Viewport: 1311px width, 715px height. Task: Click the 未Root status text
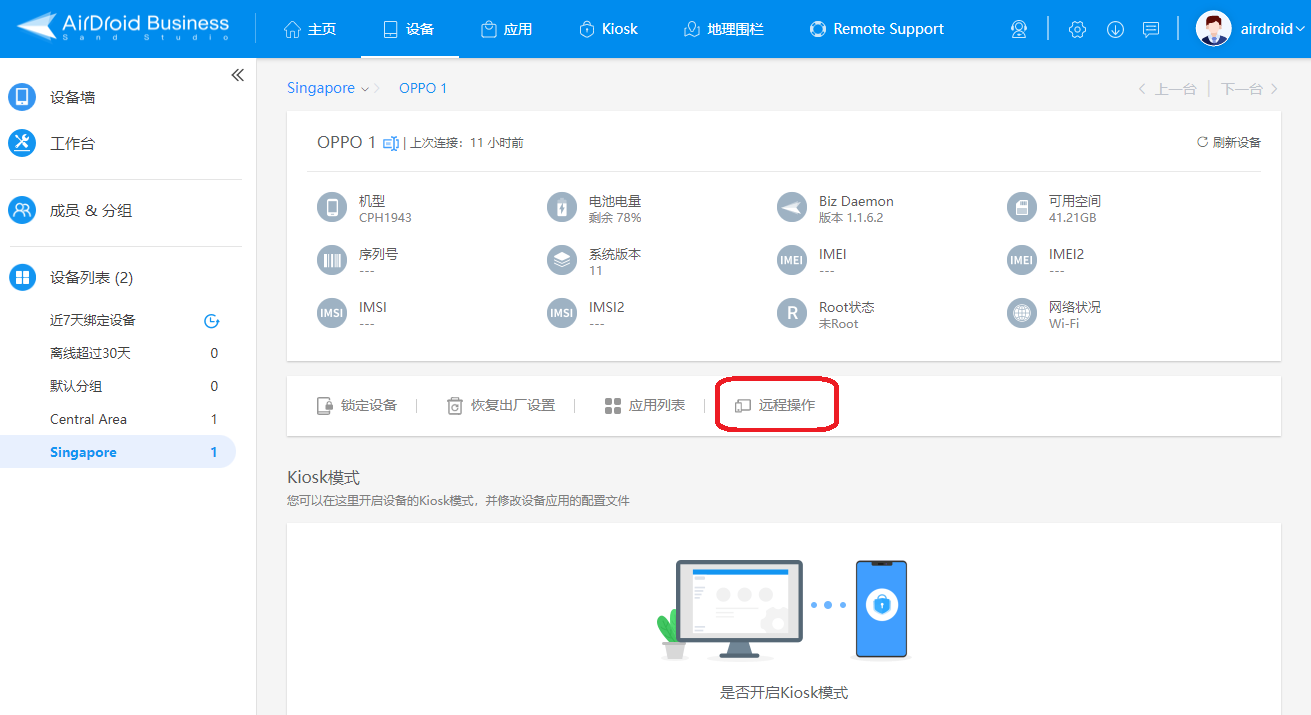[x=839, y=324]
